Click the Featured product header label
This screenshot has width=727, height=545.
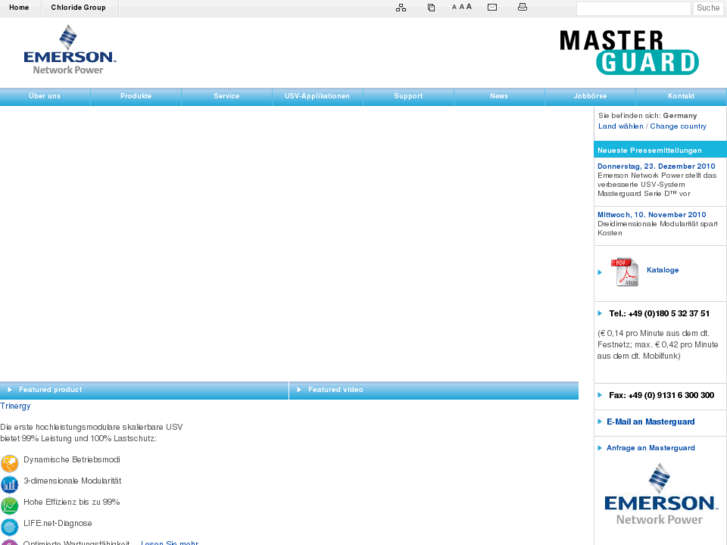coord(50,390)
